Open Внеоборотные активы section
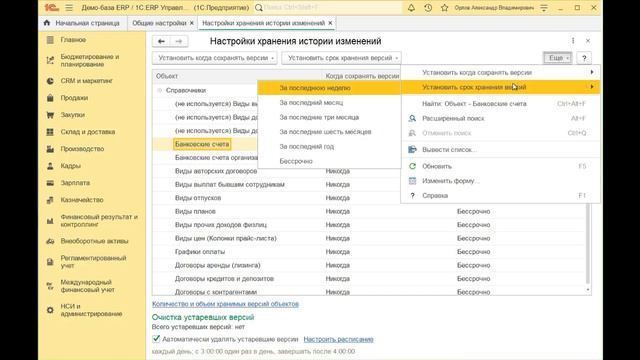 click(94, 241)
